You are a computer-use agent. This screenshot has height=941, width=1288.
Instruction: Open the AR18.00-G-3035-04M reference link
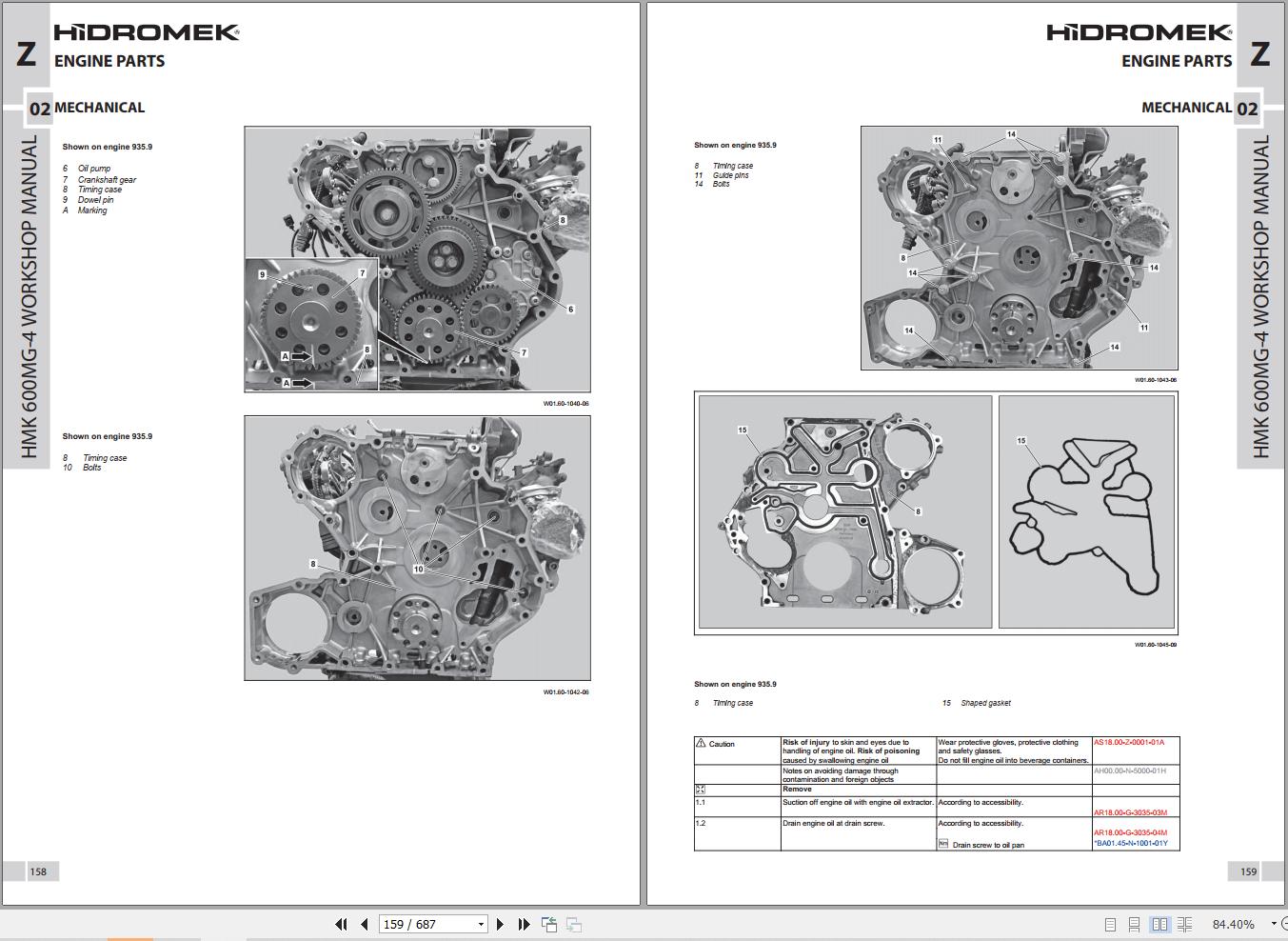[1131, 832]
